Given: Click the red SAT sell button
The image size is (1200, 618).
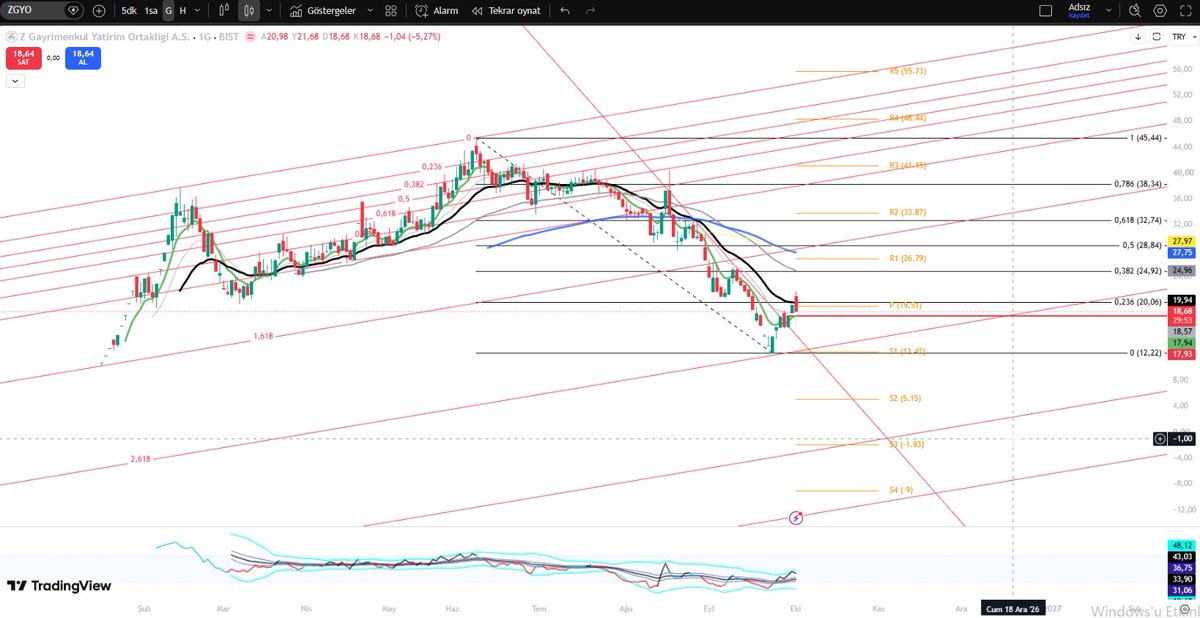Looking at the screenshot, I should pos(22,57).
